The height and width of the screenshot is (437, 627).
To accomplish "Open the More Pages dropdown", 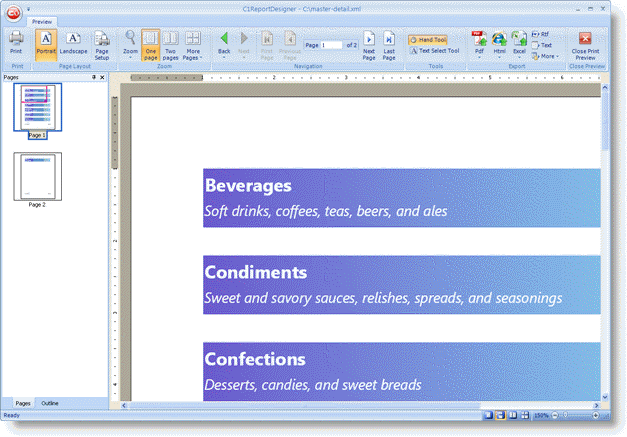I will (x=193, y=45).
